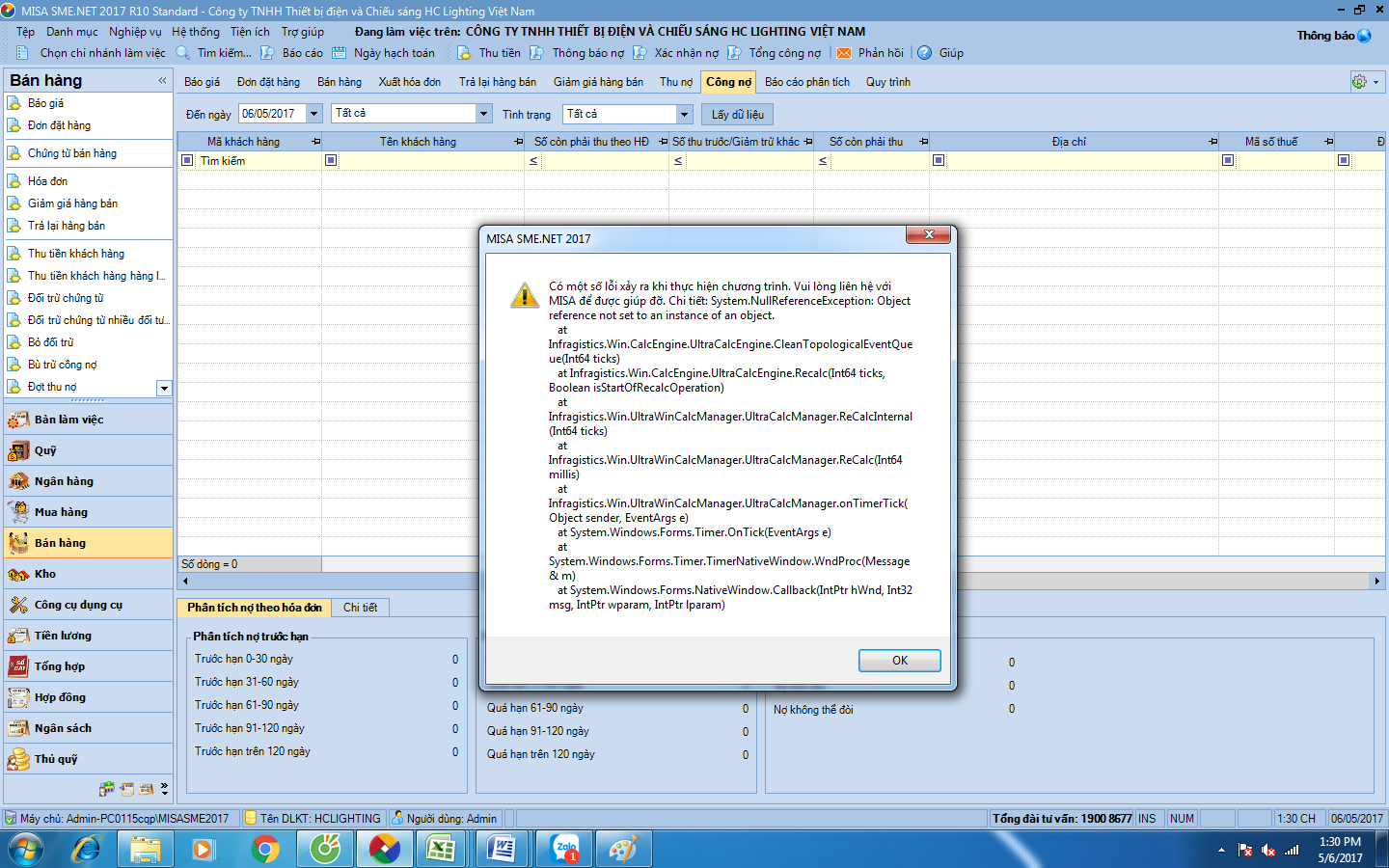Open the Tổng hợp module

pyautogui.click(x=87, y=666)
